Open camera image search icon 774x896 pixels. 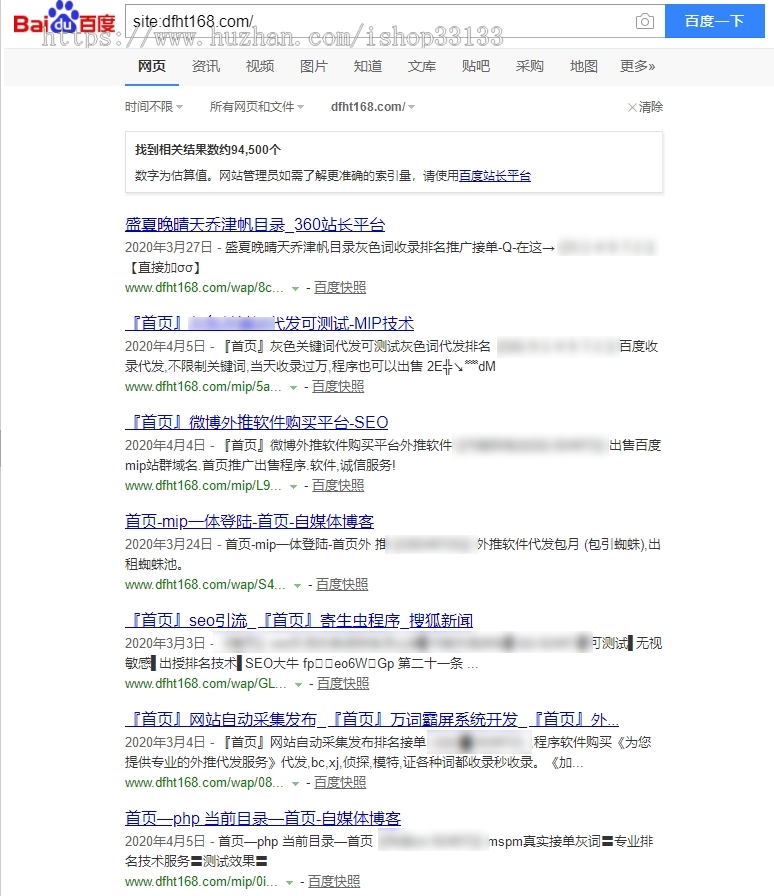(x=645, y=22)
